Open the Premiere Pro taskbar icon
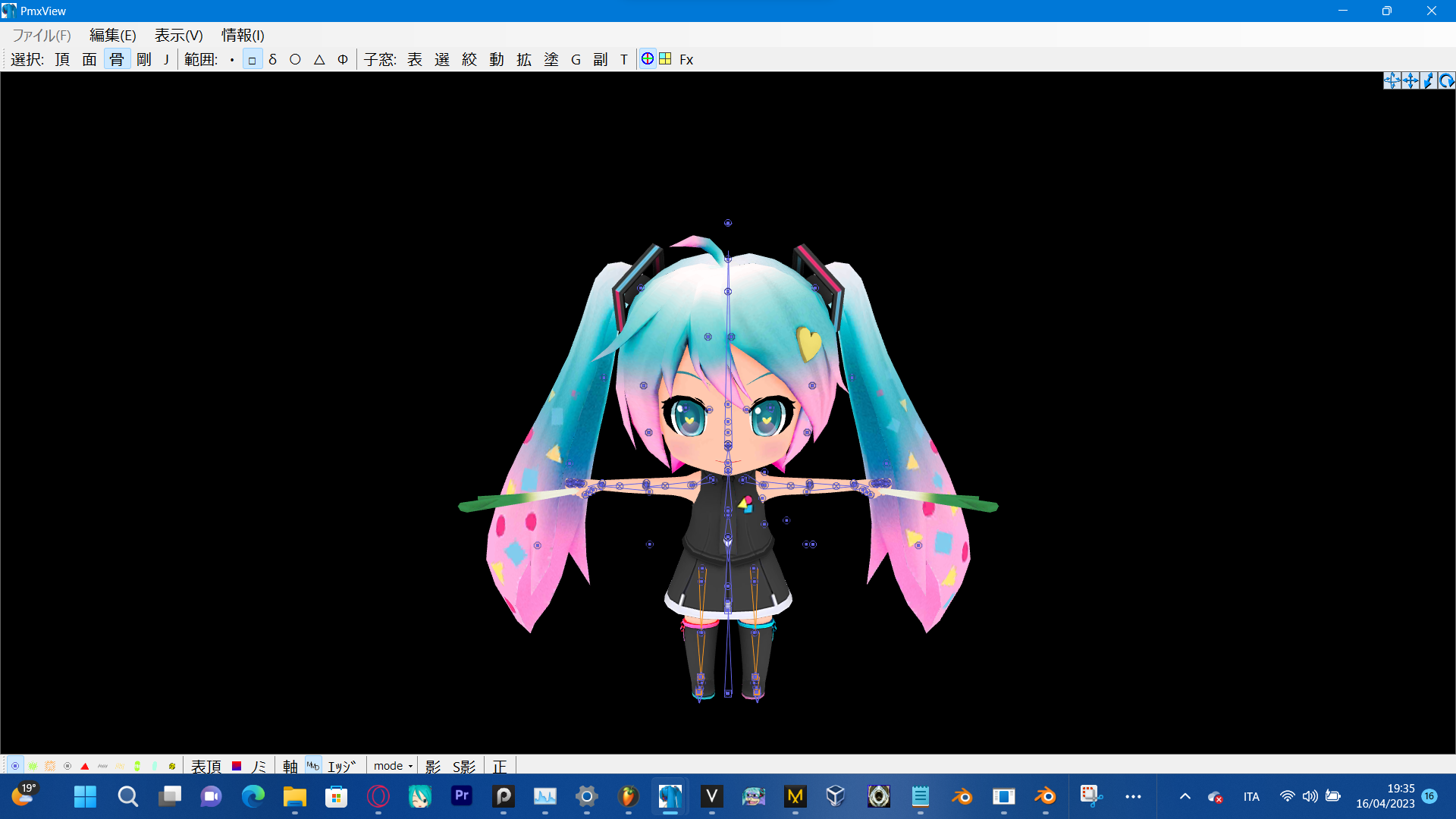 [461, 796]
